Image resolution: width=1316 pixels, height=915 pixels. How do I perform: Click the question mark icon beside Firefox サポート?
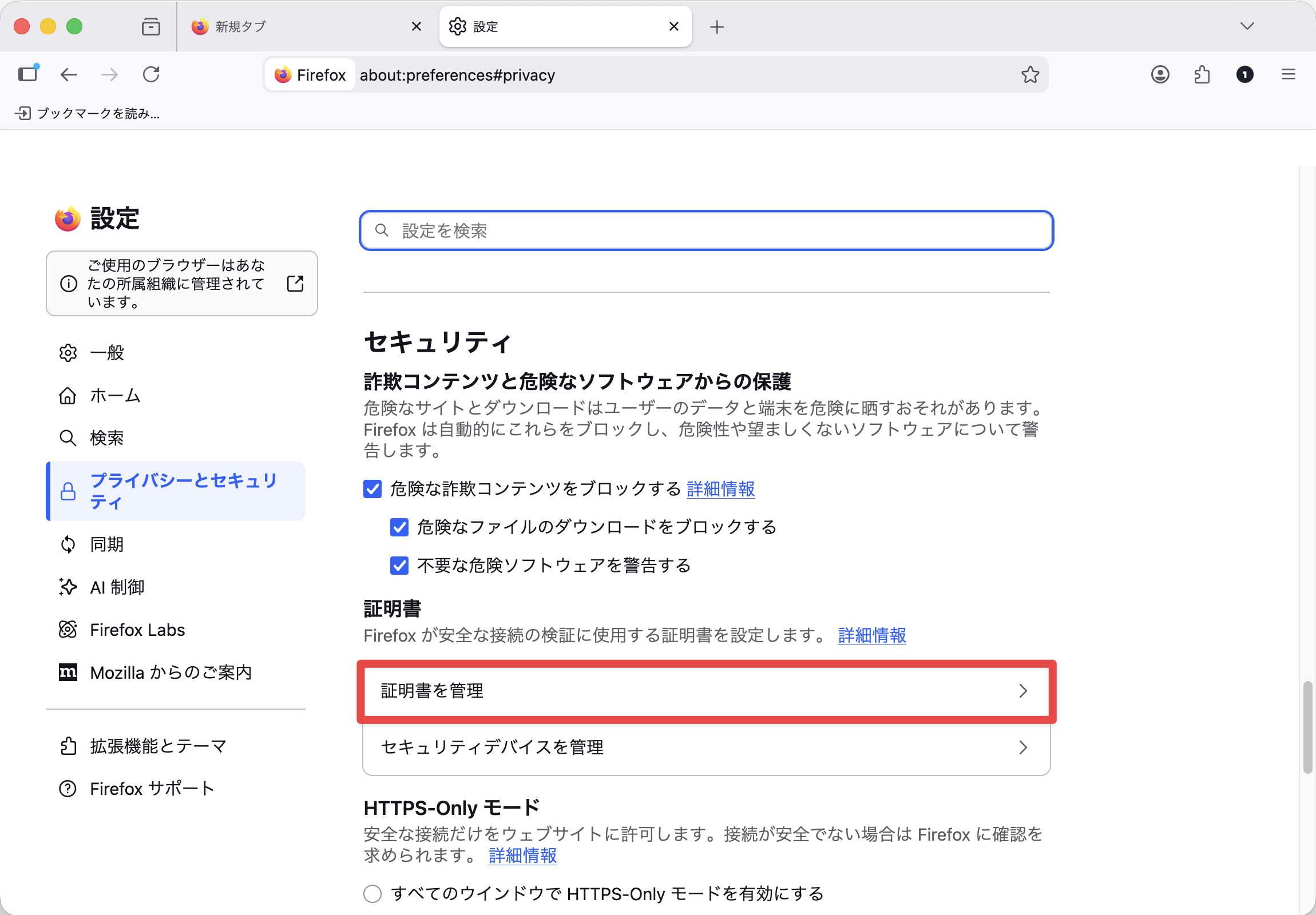click(68, 789)
